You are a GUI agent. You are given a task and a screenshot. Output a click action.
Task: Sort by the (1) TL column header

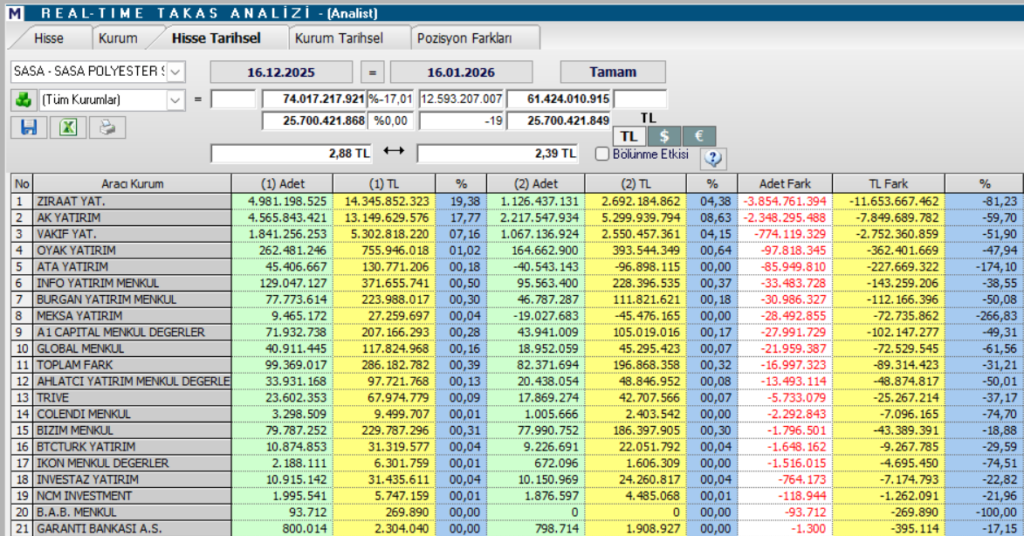[384, 183]
